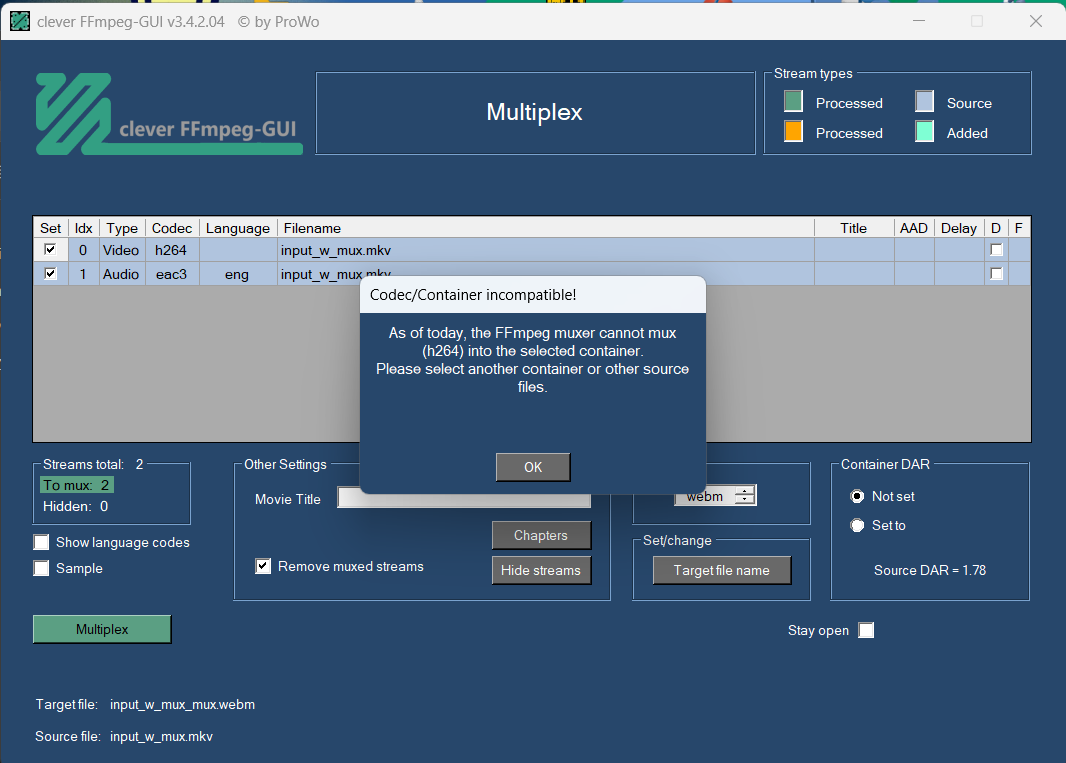Click the Language column header

[x=238, y=228]
